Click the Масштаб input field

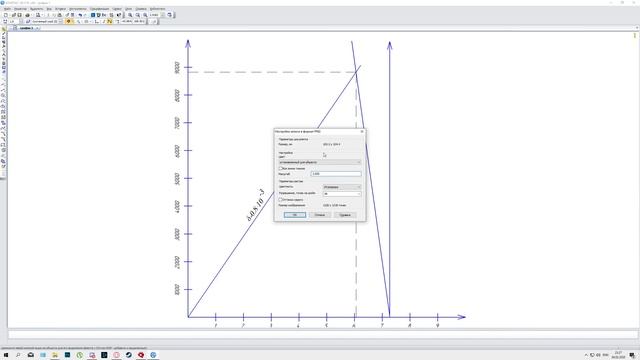tap(336, 174)
